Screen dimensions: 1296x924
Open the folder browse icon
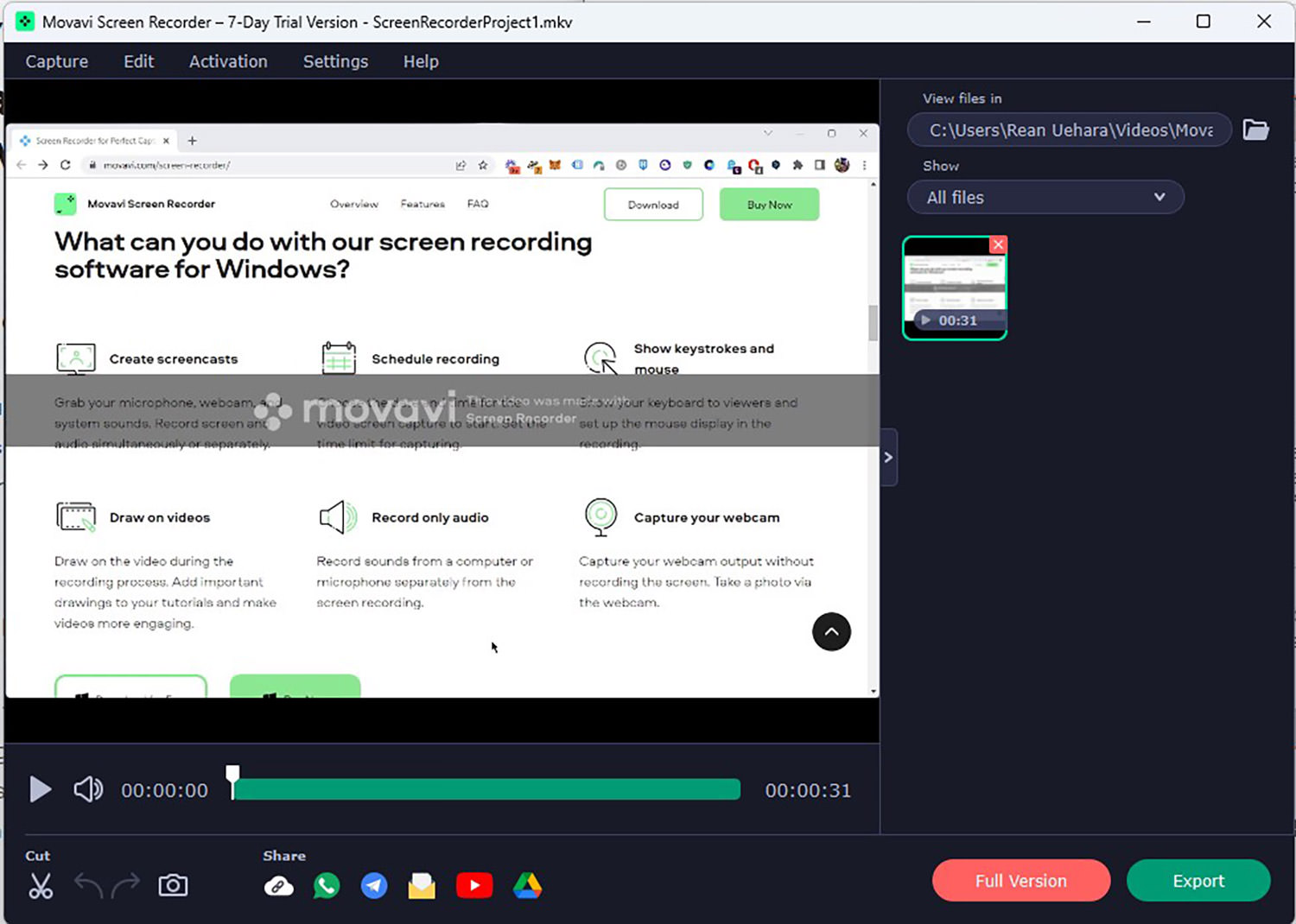click(1255, 130)
